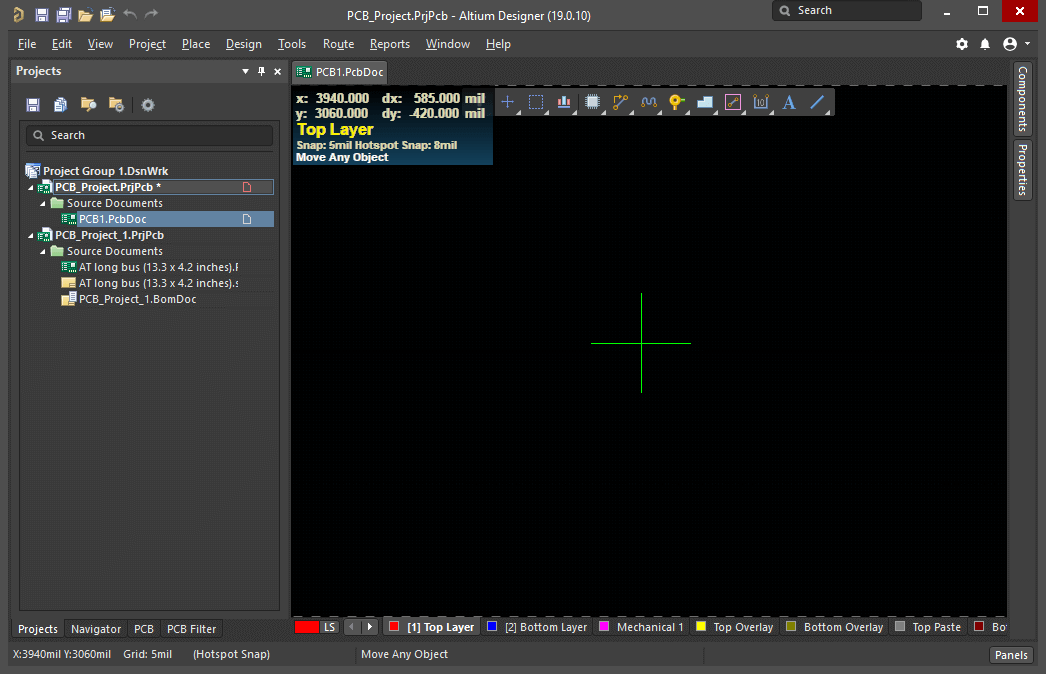Open the Route menu

pyautogui.click(x=338, y=44)
